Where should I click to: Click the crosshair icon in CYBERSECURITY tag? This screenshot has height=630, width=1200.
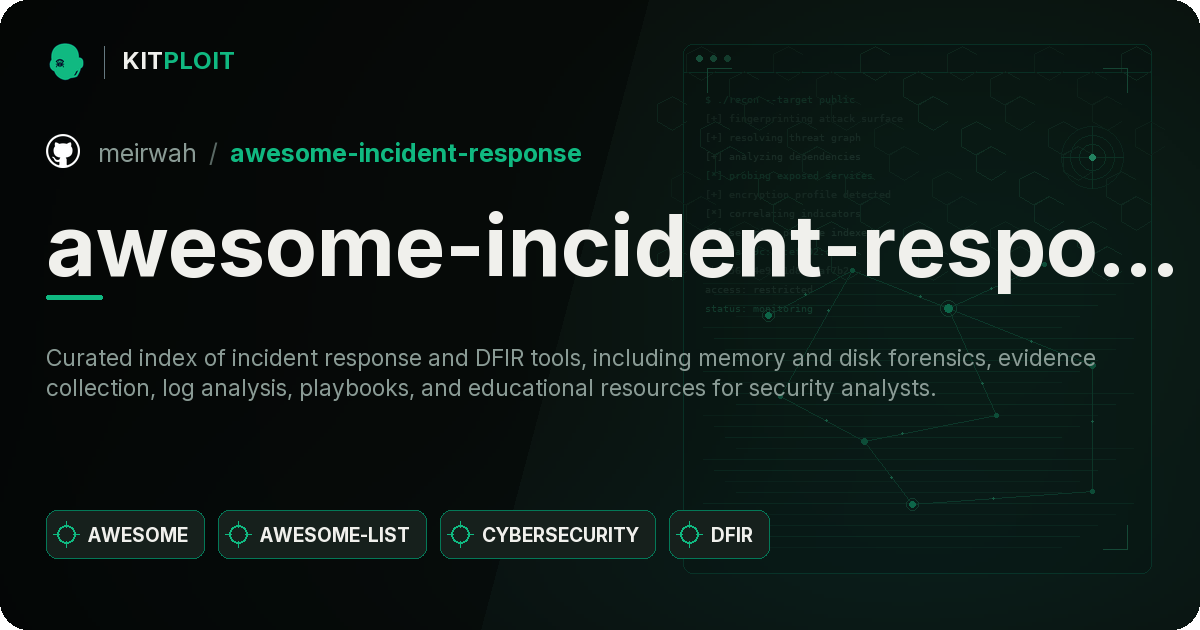click(x=461, y=535)
